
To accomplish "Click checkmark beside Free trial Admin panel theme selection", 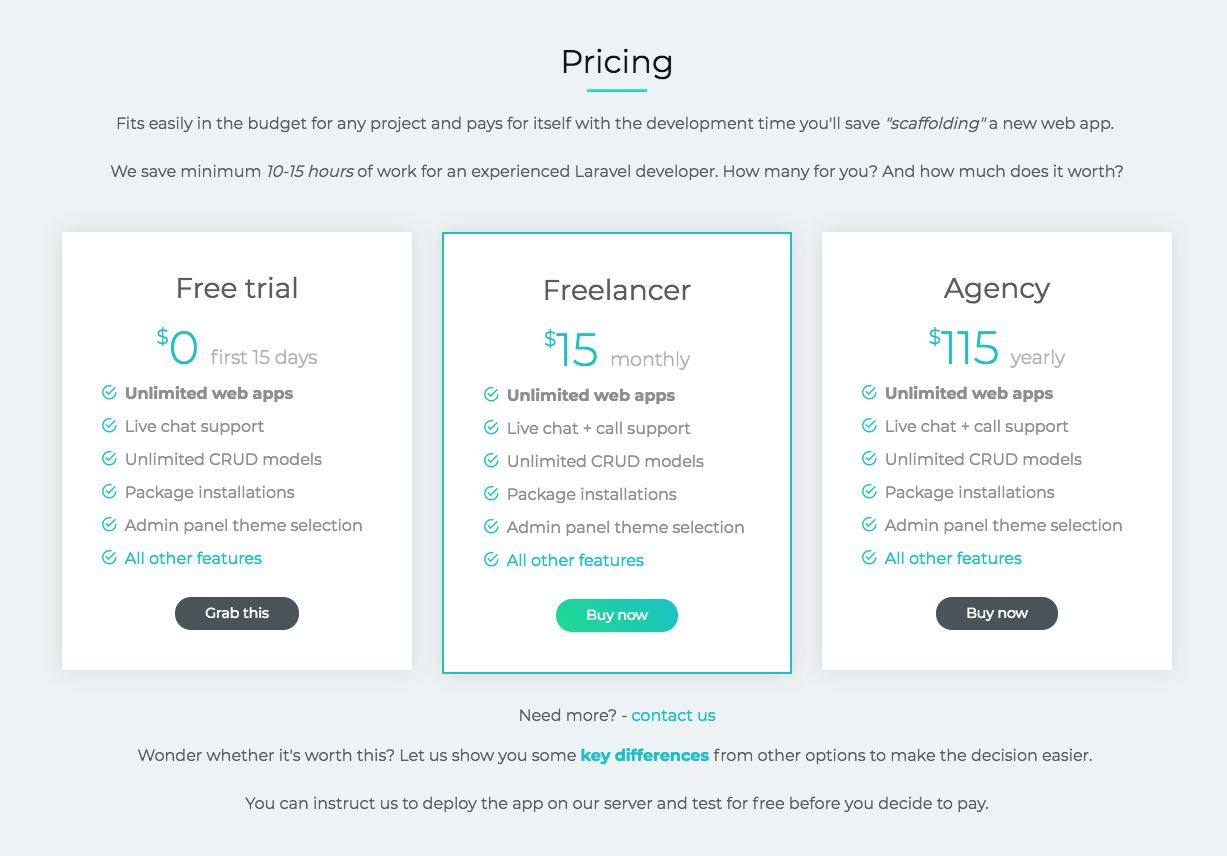I will [x=110, y=525].
